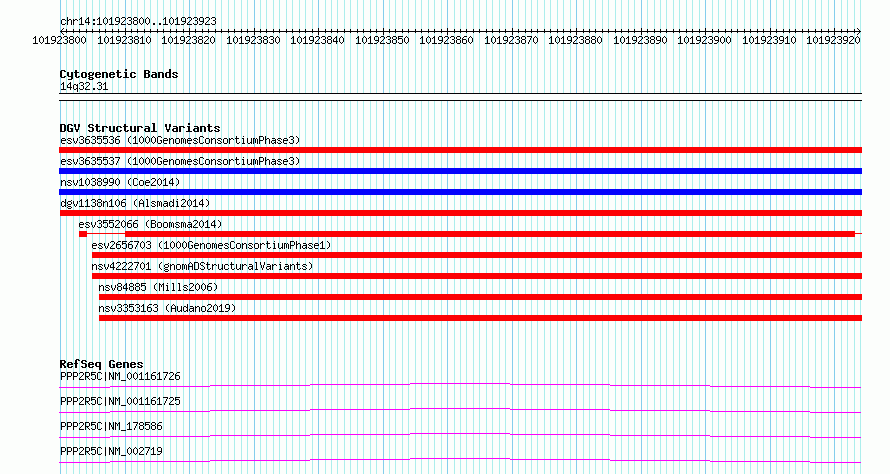The image size is (890, 474).
Task: Click the DGV Structural Variants track title
Action: (x=140, y=128)
